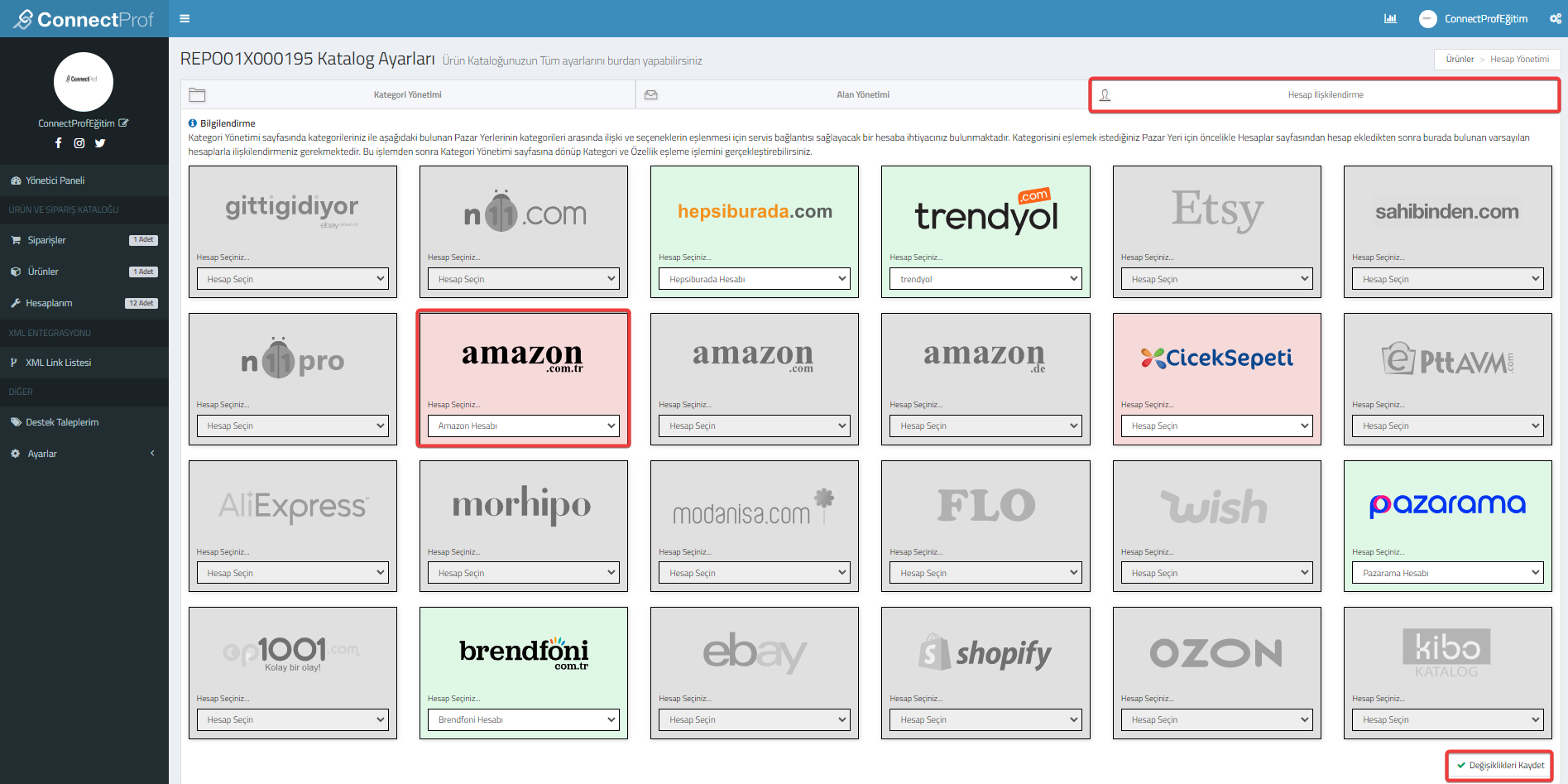Open the pazarama Pazarama Hesabı dropdown
The width and height of the screenshot is (1568, 784).
(1448, 573)
